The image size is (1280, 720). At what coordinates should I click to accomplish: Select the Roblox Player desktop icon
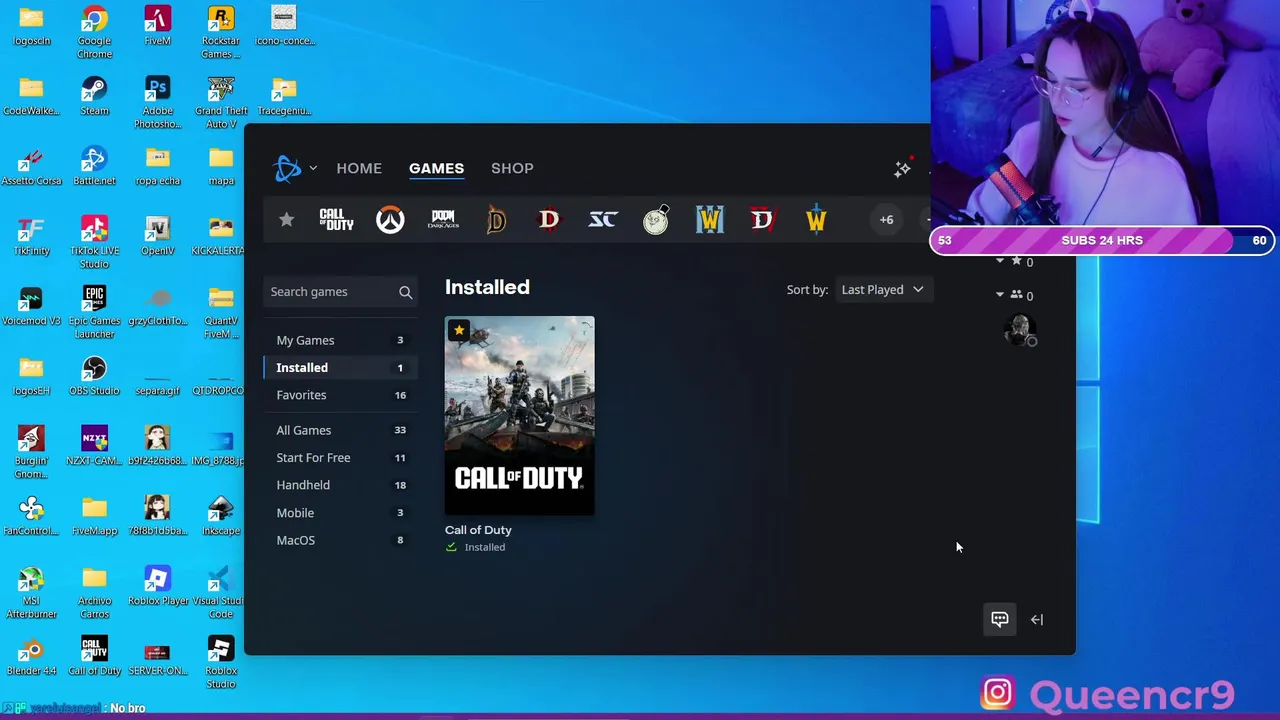pos(157,587)
